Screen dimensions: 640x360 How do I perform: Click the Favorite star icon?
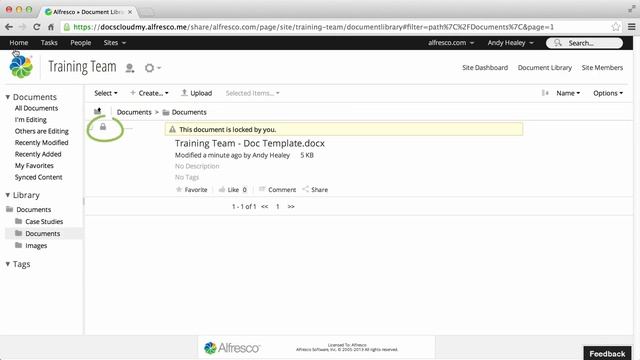[179, 189]
